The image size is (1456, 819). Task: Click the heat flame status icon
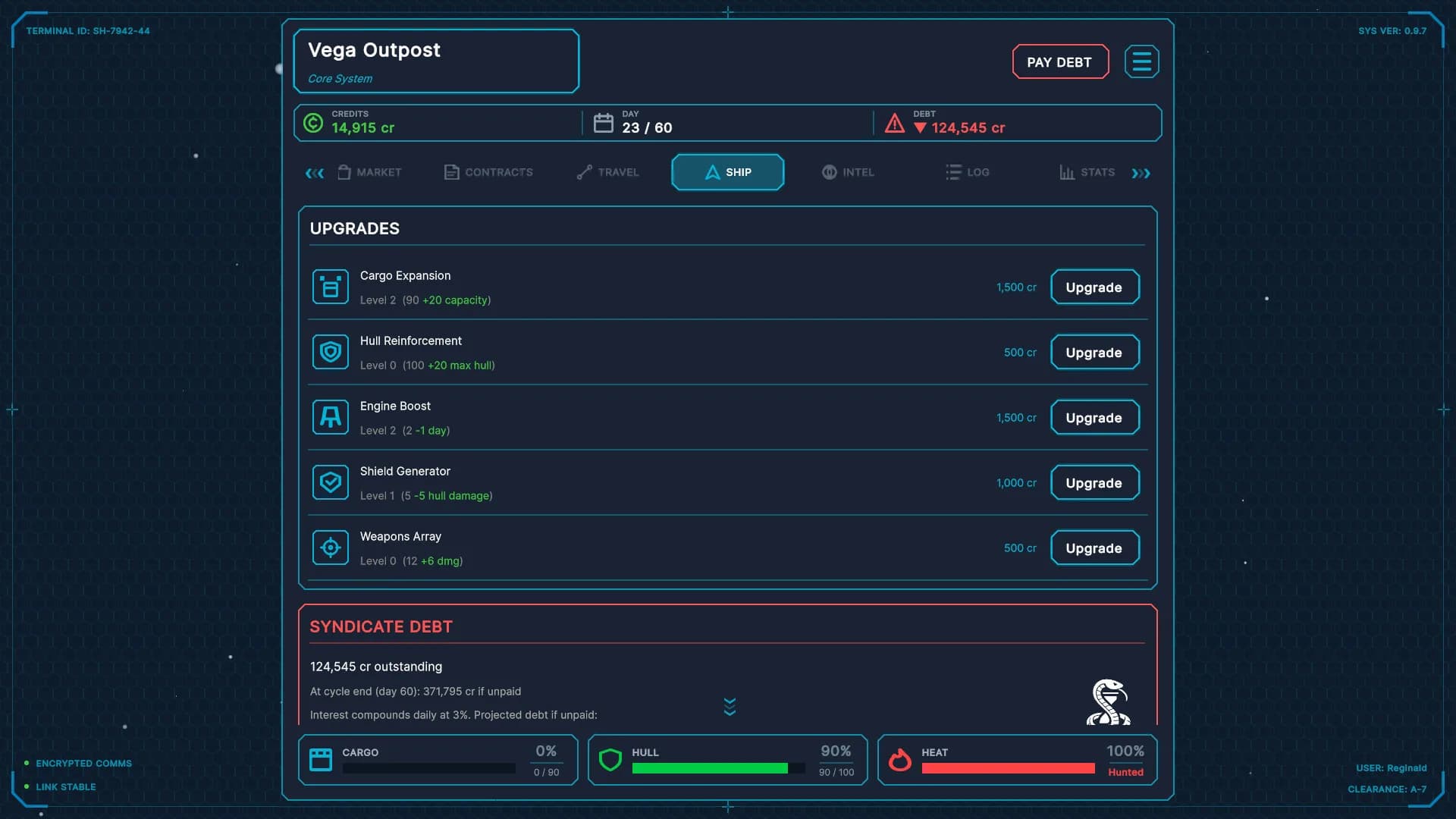900,760
